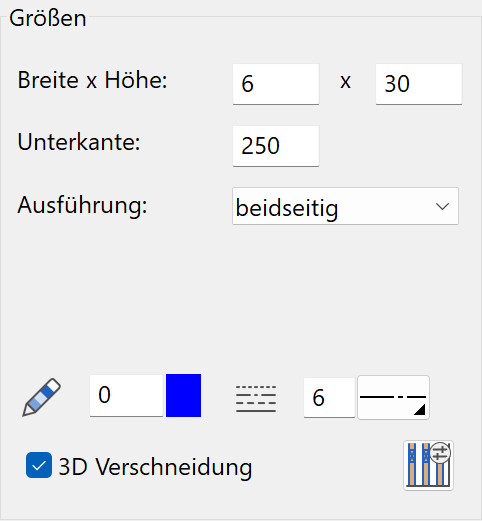Open the beam construction settings icon
Screen dimensions: 482x521
tap(428, 465)
